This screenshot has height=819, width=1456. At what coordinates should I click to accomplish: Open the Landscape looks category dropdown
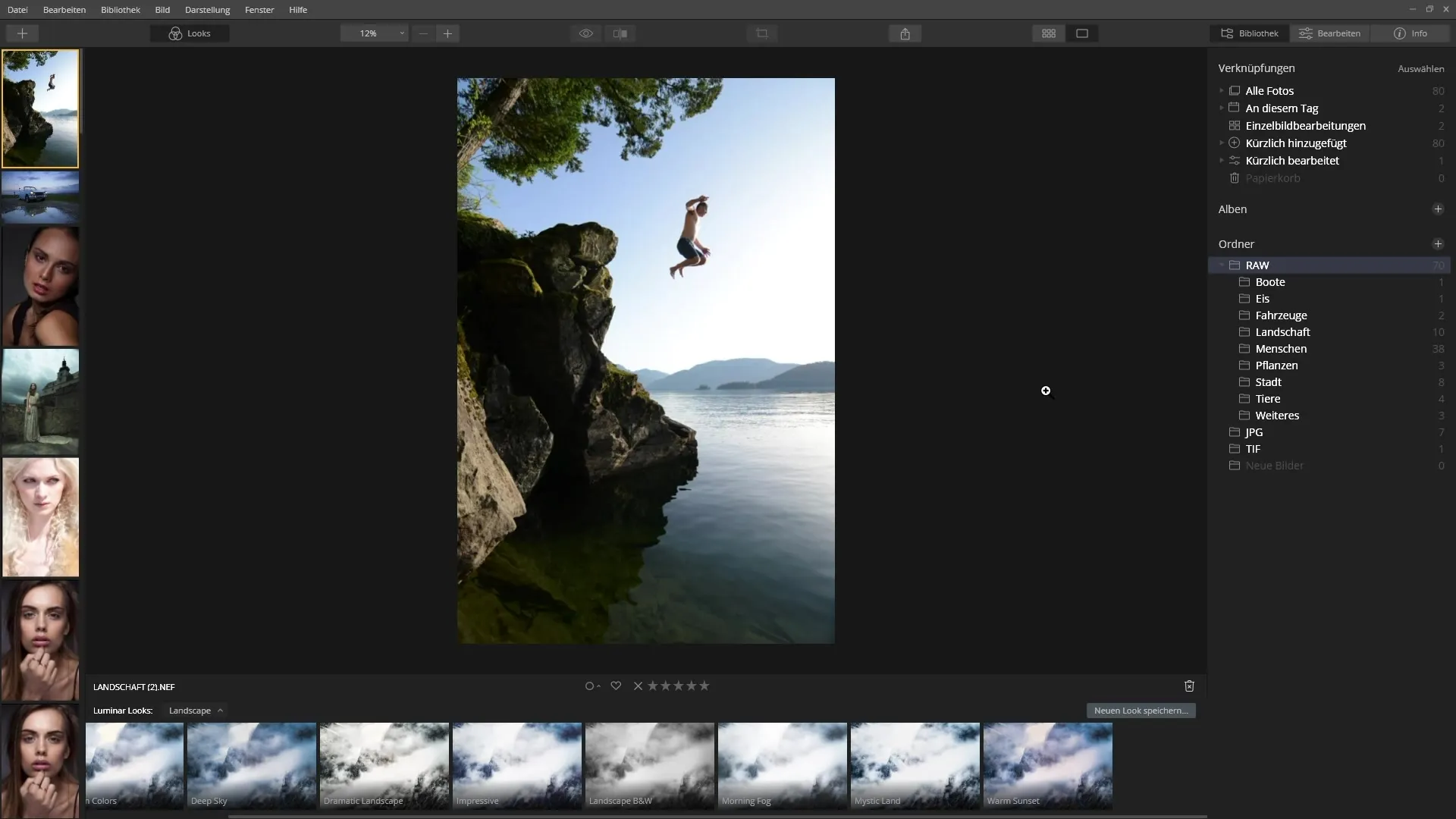[x=196, y=711]
